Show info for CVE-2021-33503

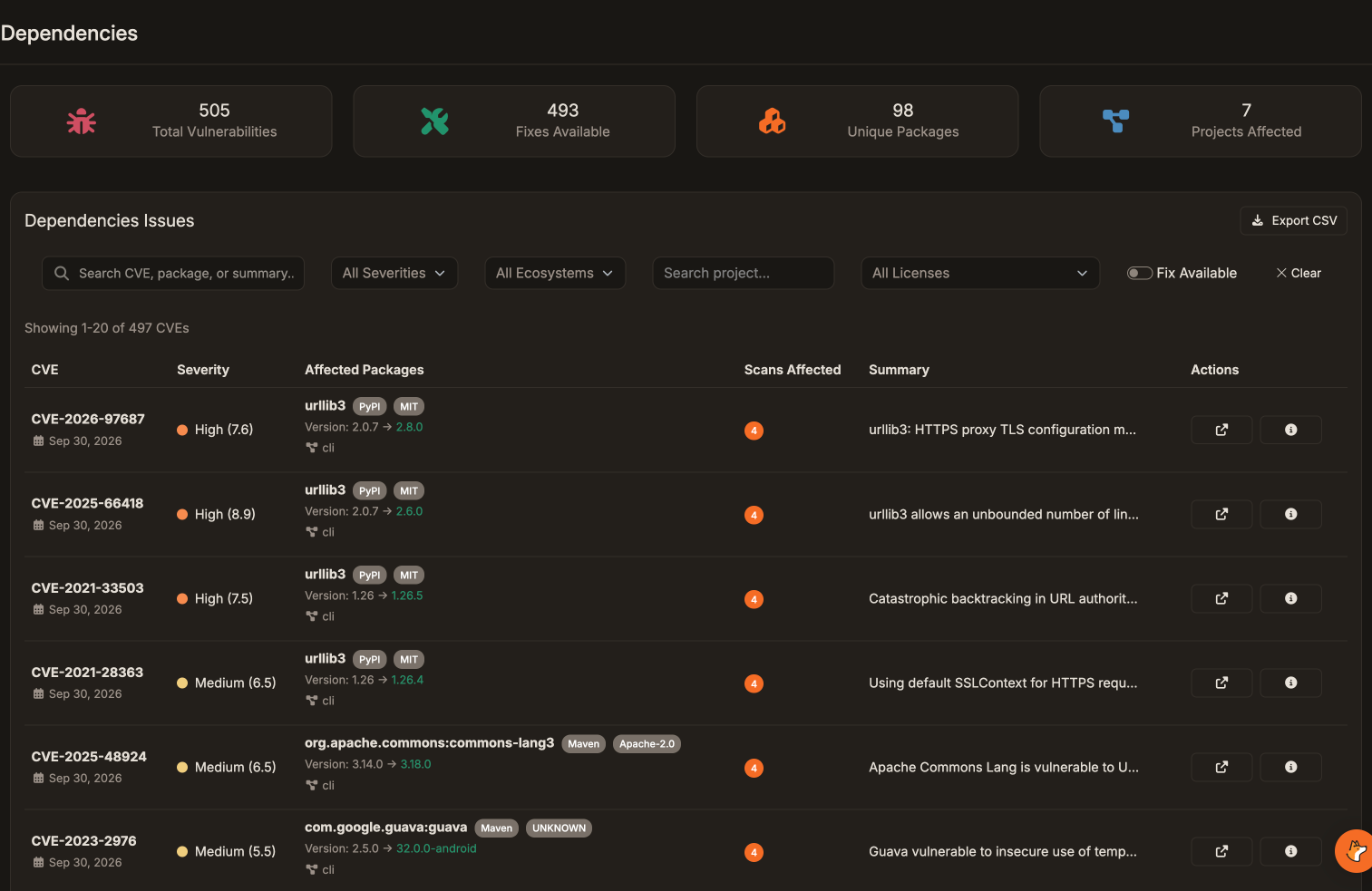tap(1290, 599)
